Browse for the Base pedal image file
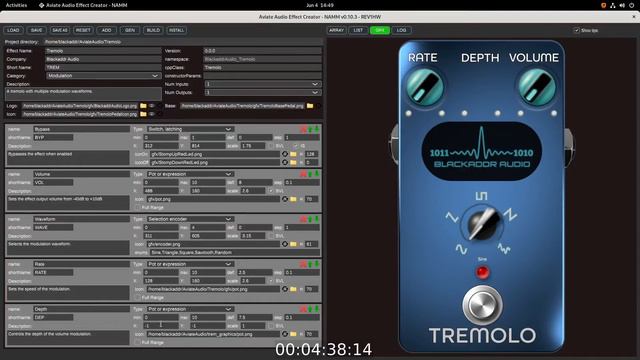640x360 pixels. coord(310,106)
